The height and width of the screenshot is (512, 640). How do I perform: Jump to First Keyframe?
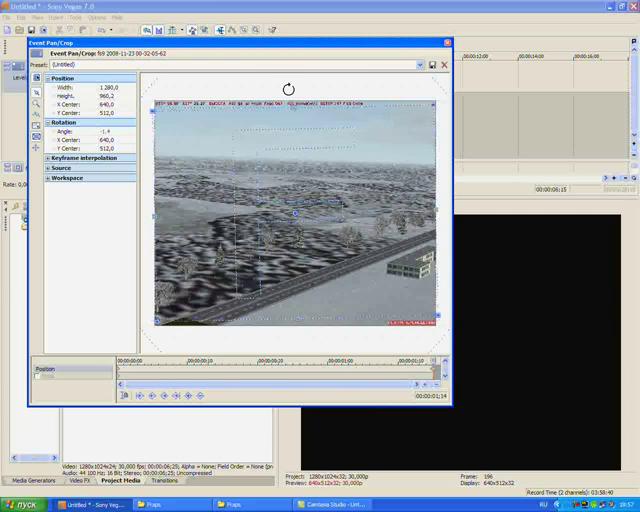[140, 396]
